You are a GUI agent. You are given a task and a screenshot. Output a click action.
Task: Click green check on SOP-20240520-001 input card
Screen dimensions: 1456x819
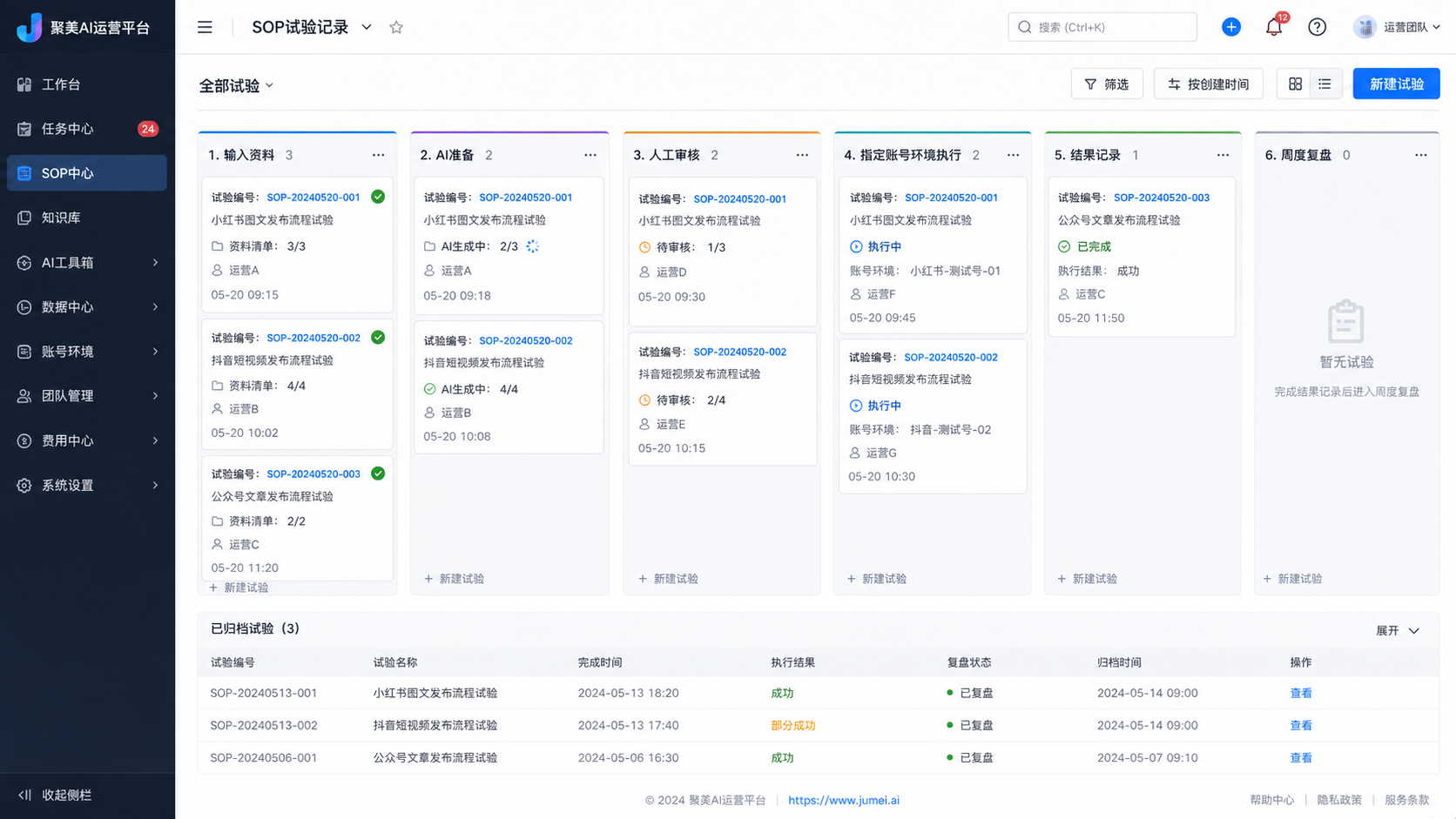tap(378, 197)
